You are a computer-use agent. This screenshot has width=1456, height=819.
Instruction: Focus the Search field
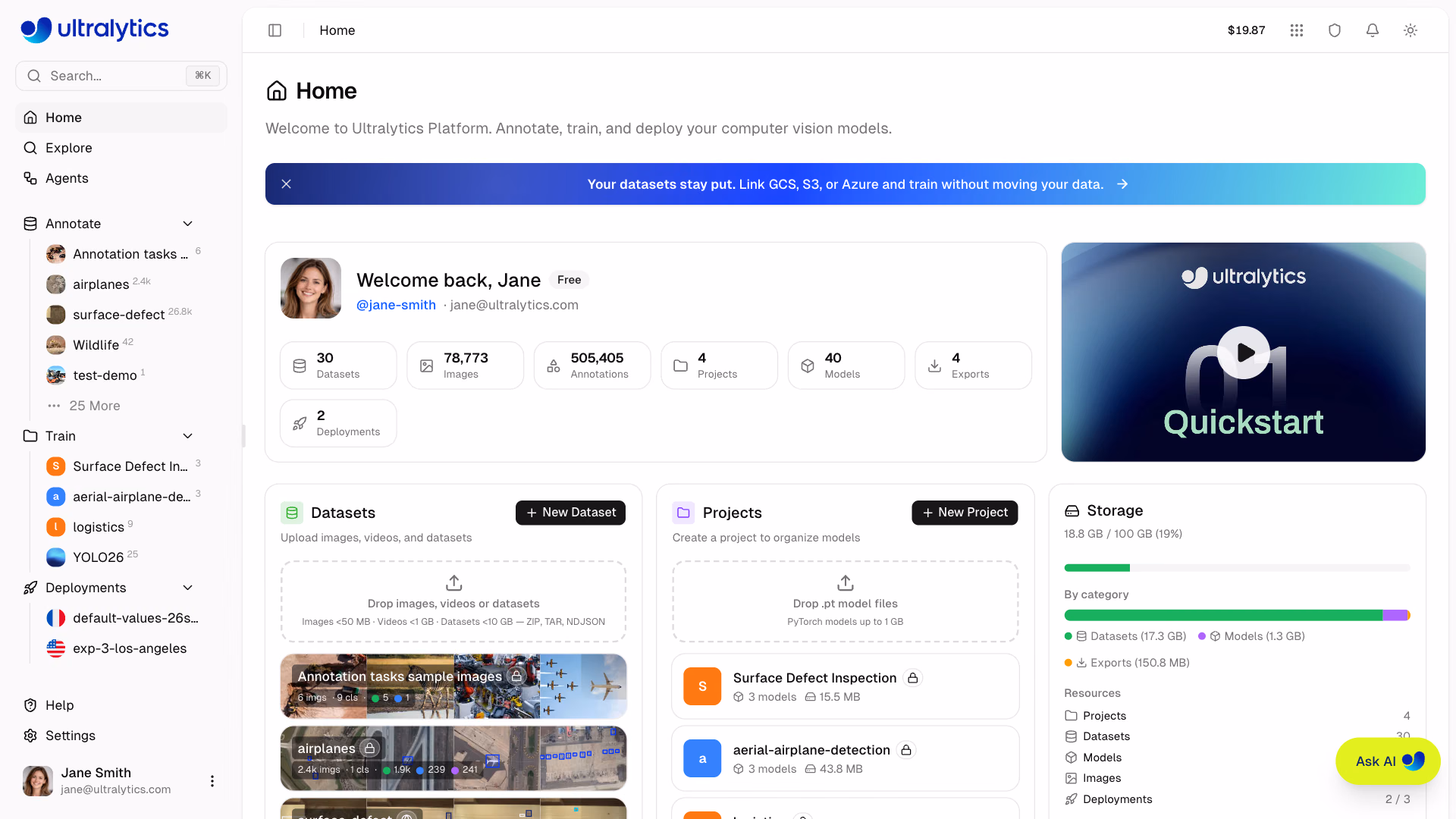point(121,76)
